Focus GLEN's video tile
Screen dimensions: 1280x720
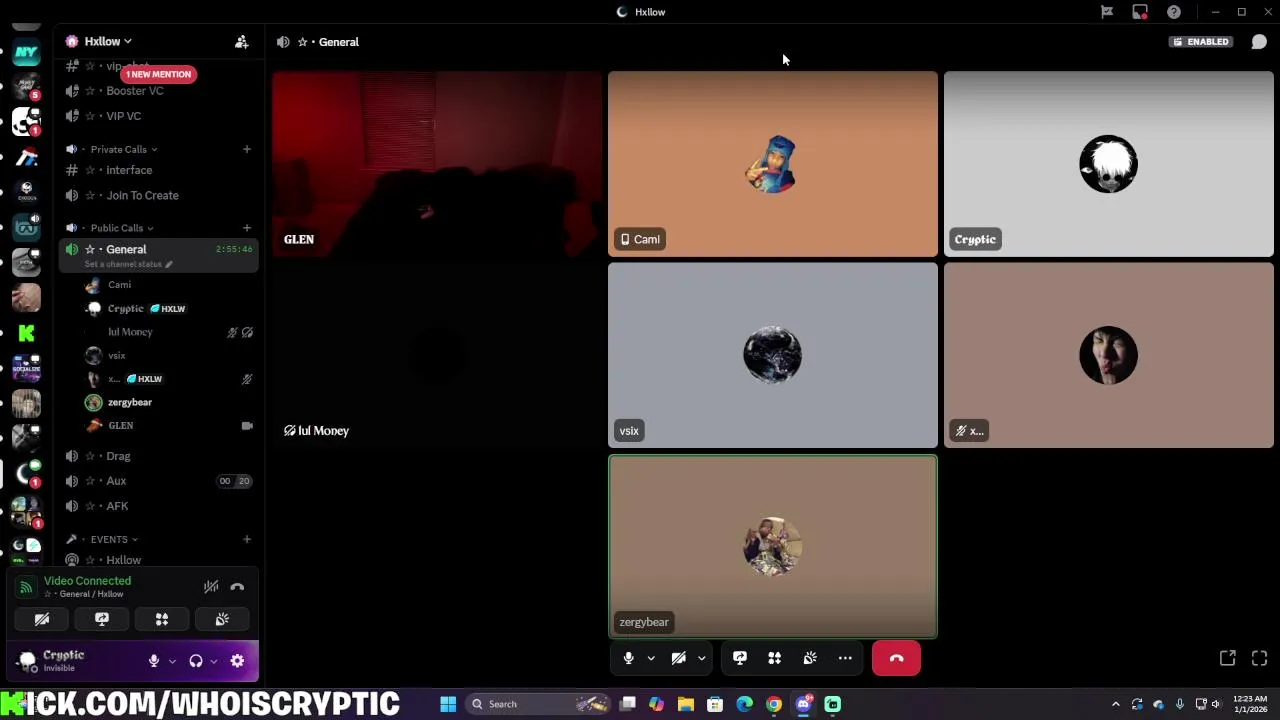click(437, 164)
